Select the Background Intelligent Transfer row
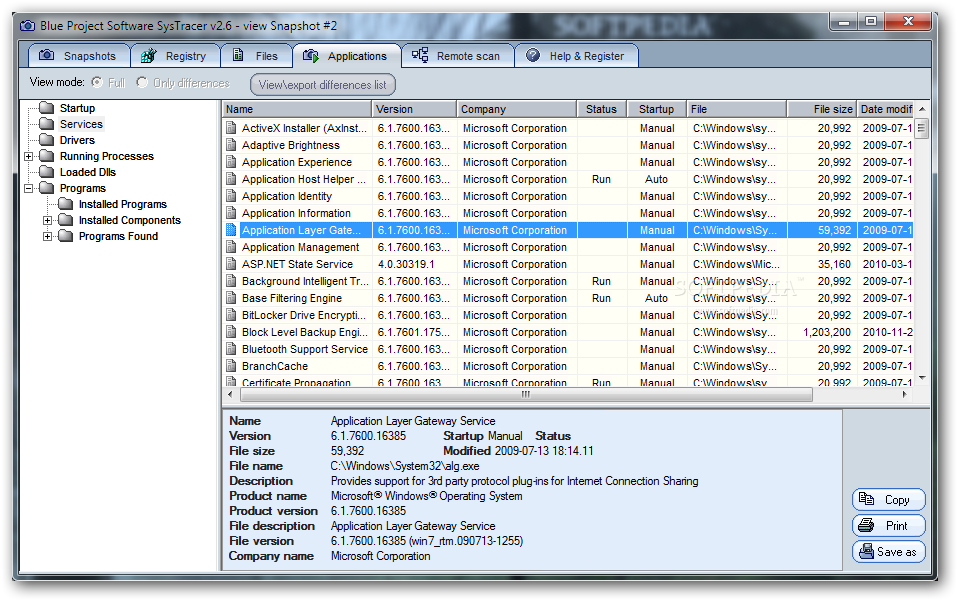 [568, 281]
